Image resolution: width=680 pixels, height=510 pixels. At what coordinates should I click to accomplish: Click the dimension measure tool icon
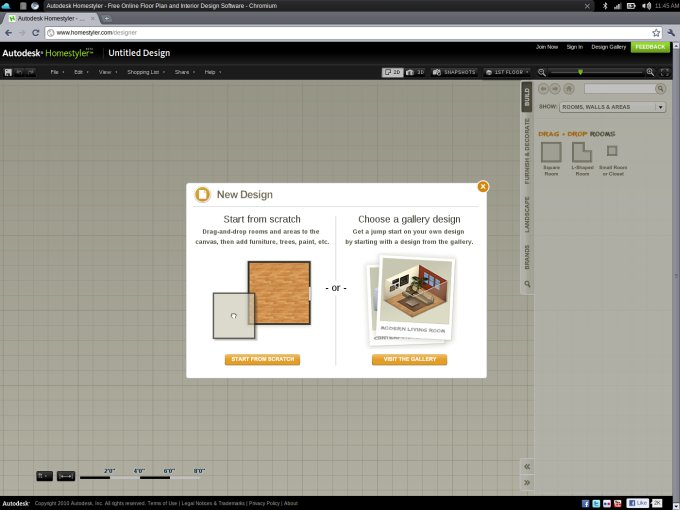click(66, 476)
